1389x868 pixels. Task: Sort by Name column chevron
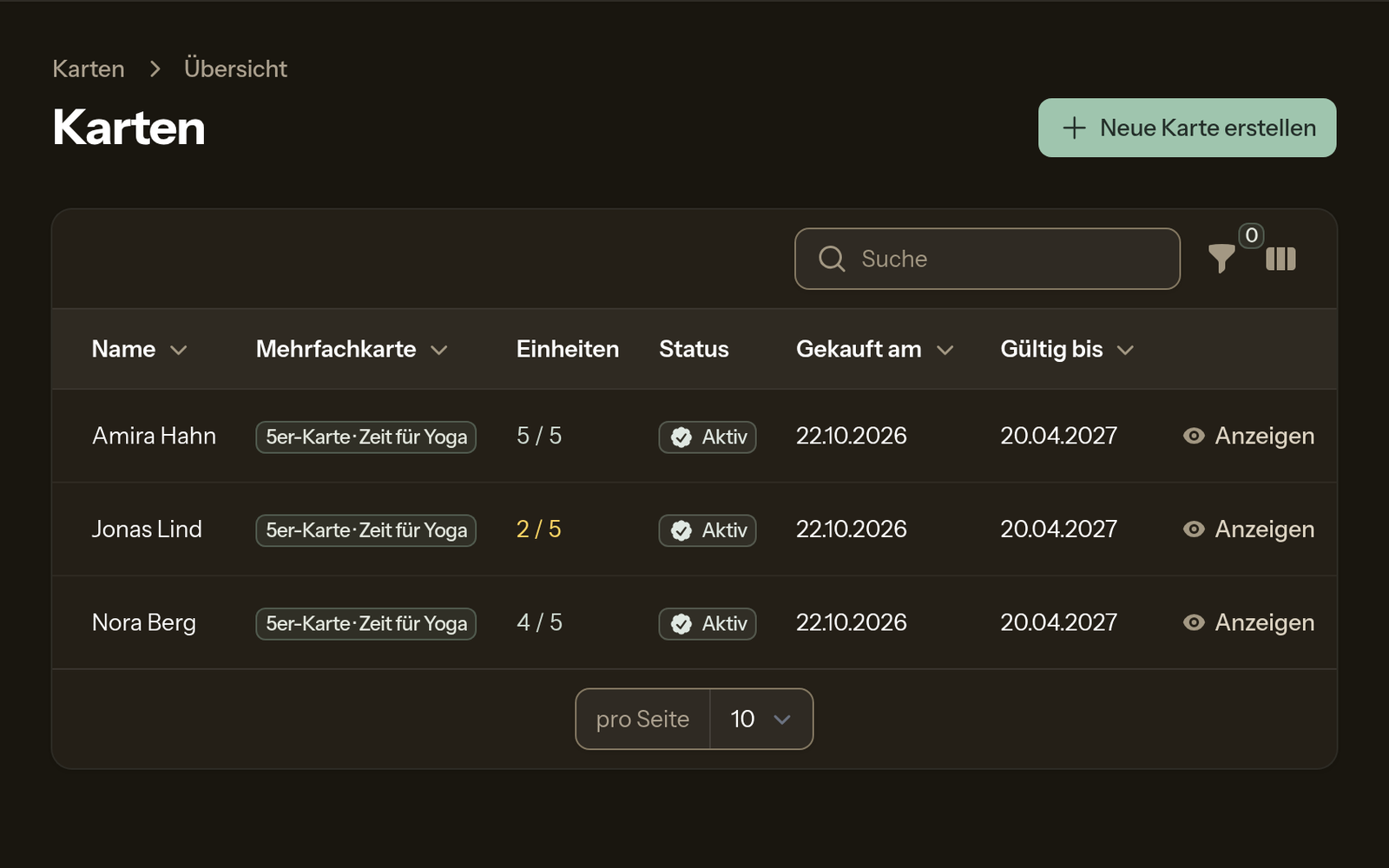[179, 350]
